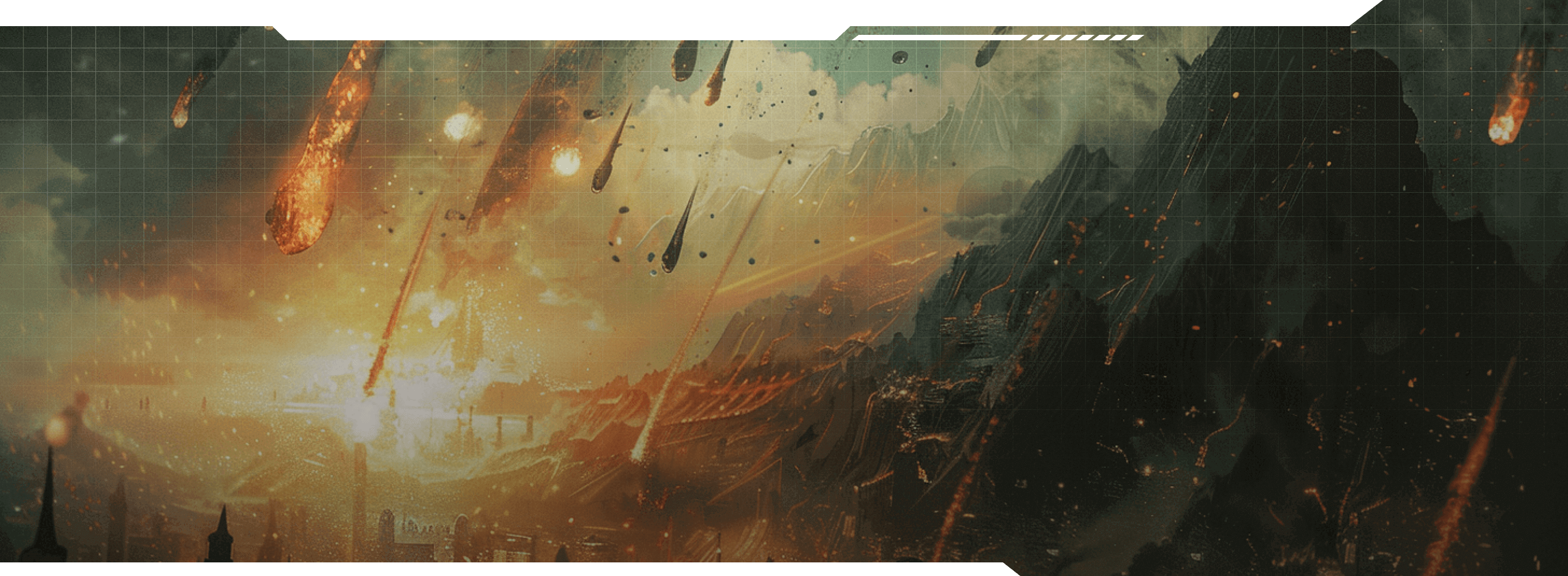The image size is (1568, 576).
Task: Click the solid white progress bar
Action: coord(938,38)
